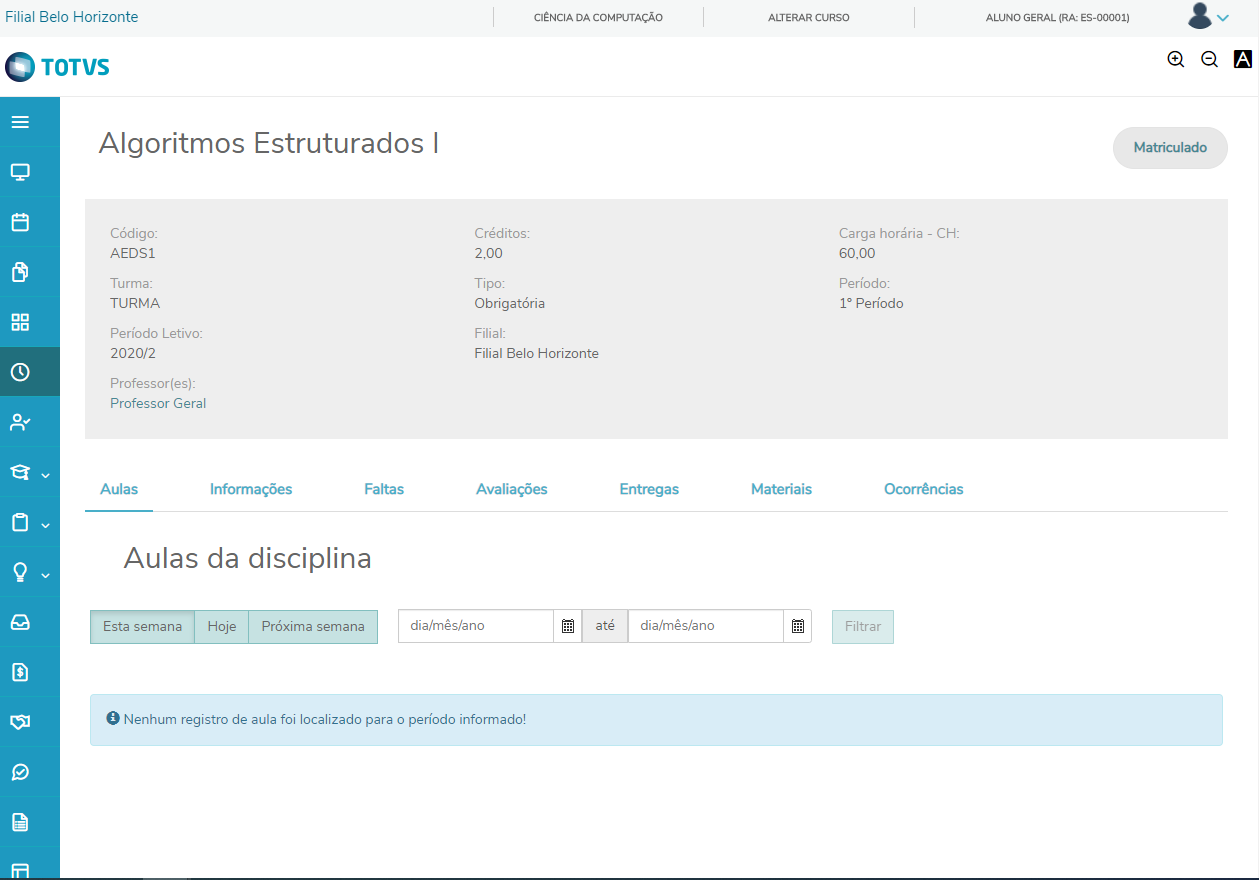Click ALUNO GERAL (RA: ES-00001) label
This screenshot has width=1259, height=880.
coord(1057,18)
